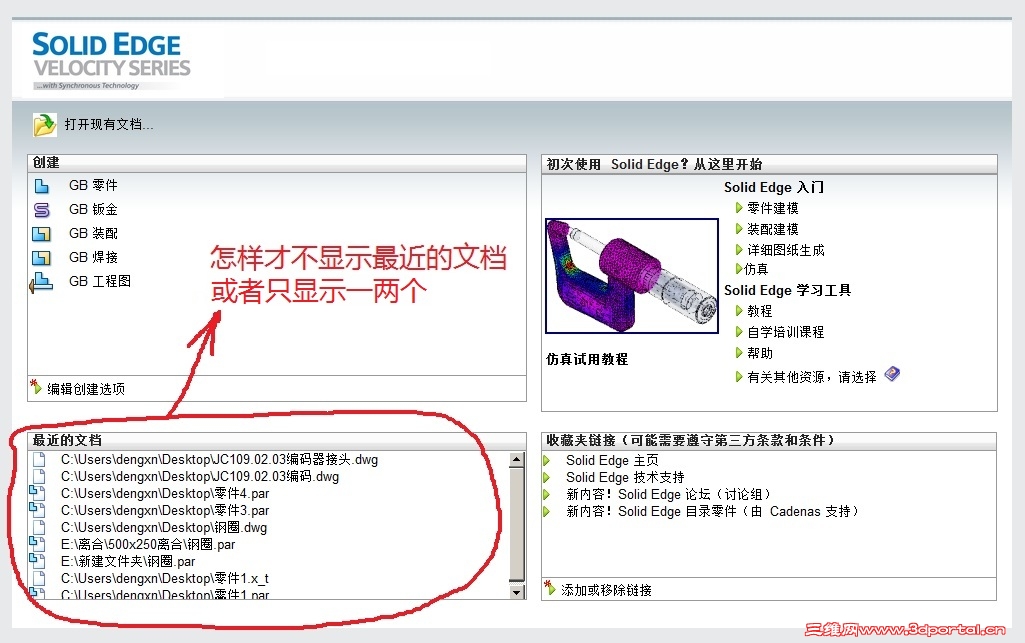Click the GB 焊接 weldment icon

[x=41, y=257]
